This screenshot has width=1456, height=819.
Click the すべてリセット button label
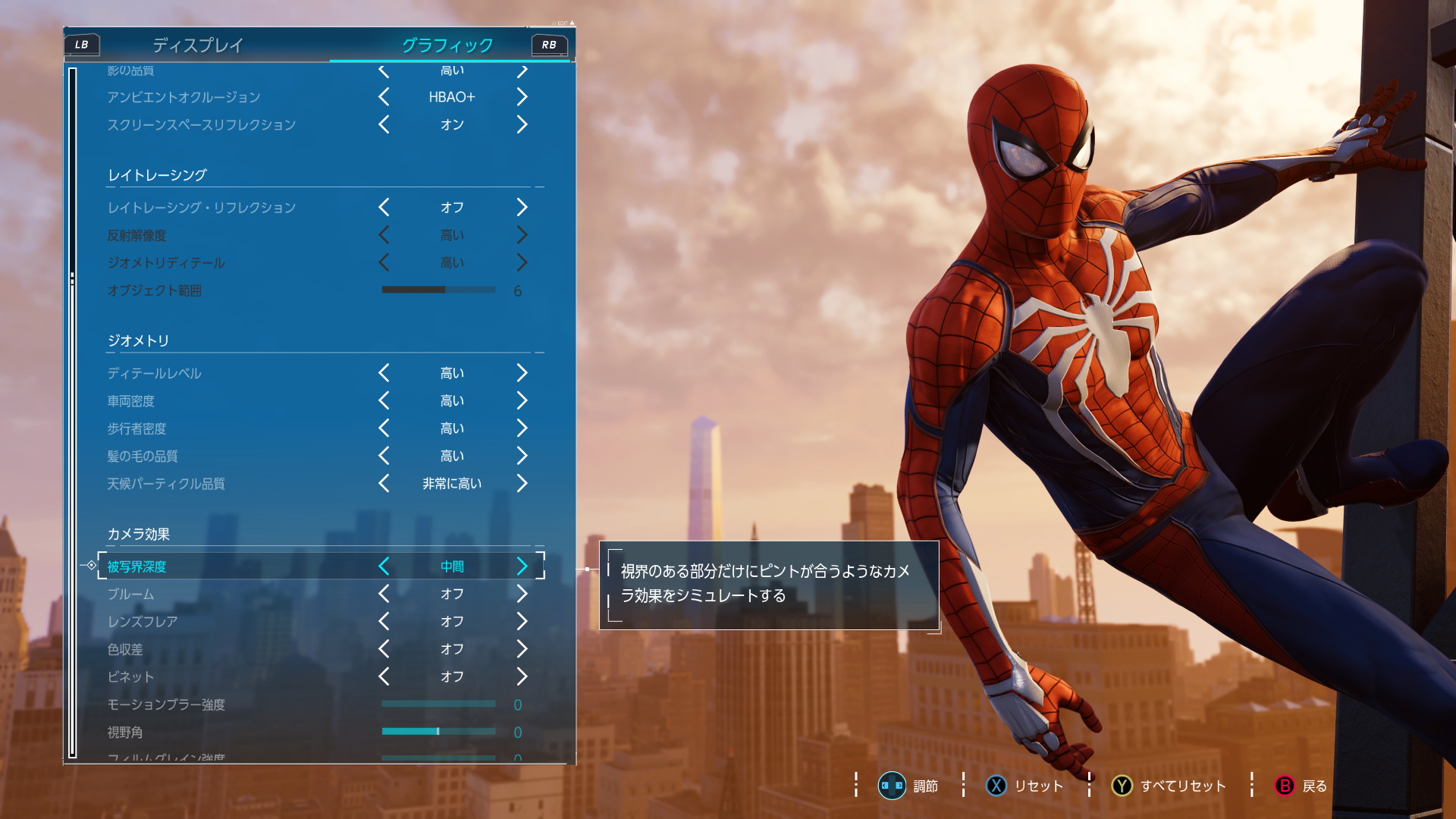pyautogui.click(x=1183, y=786)
